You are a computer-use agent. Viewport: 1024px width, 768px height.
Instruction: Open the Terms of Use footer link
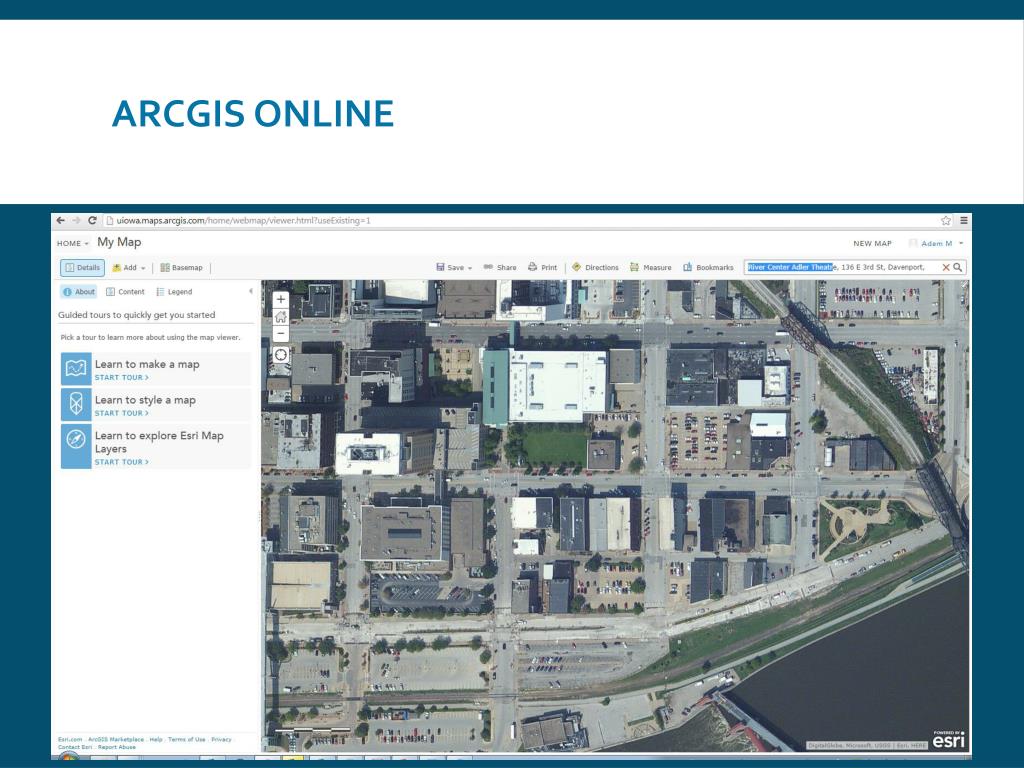(x=186, y=739)
